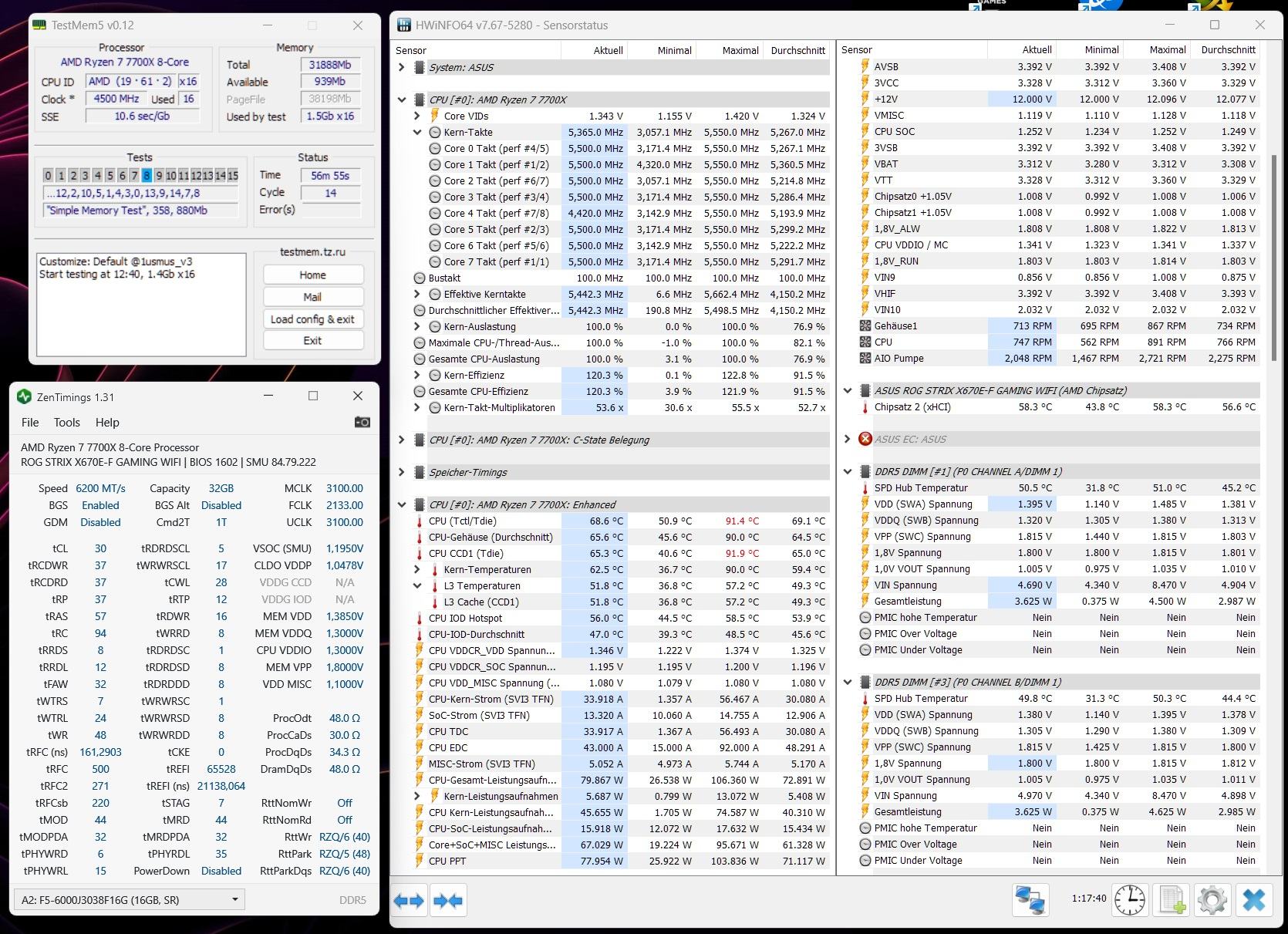Collapse the L3 Temperaturen row

pyautogui.click(x=417, y=585)
